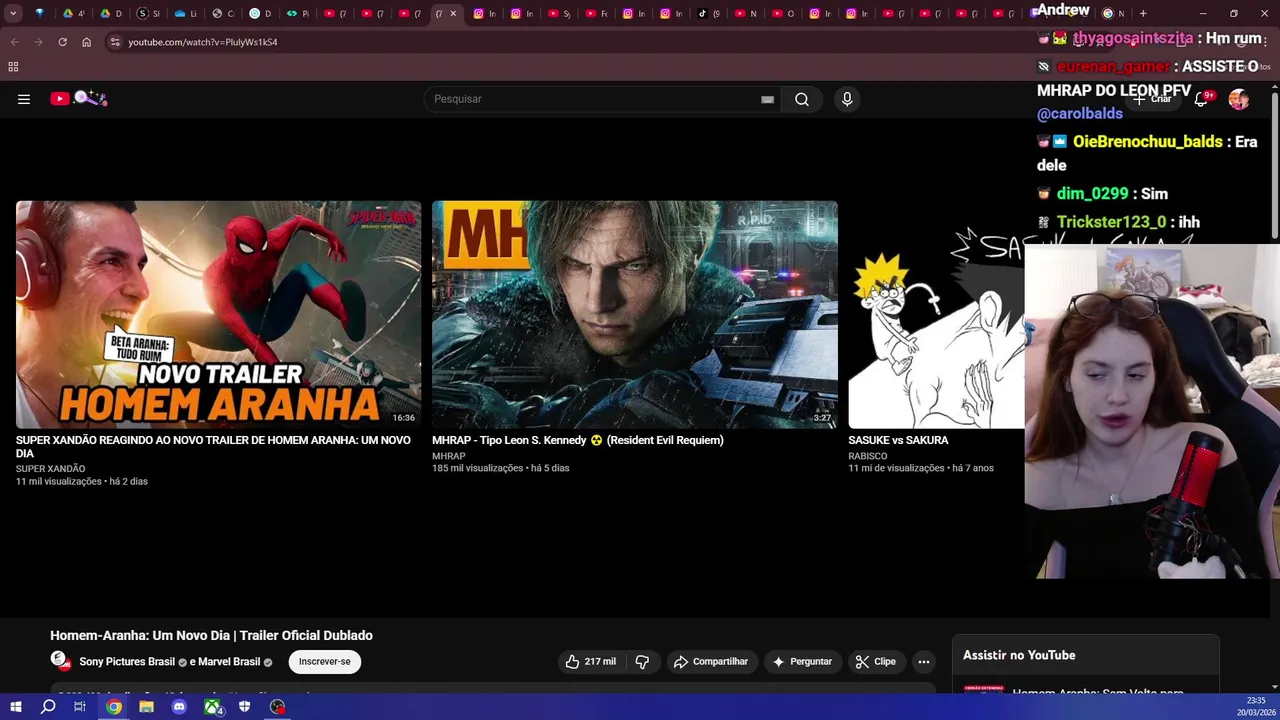Viewport: 1280px width, 720px height.
Task: Close the active YouTube browser tab
Action: tap(453, 13)
